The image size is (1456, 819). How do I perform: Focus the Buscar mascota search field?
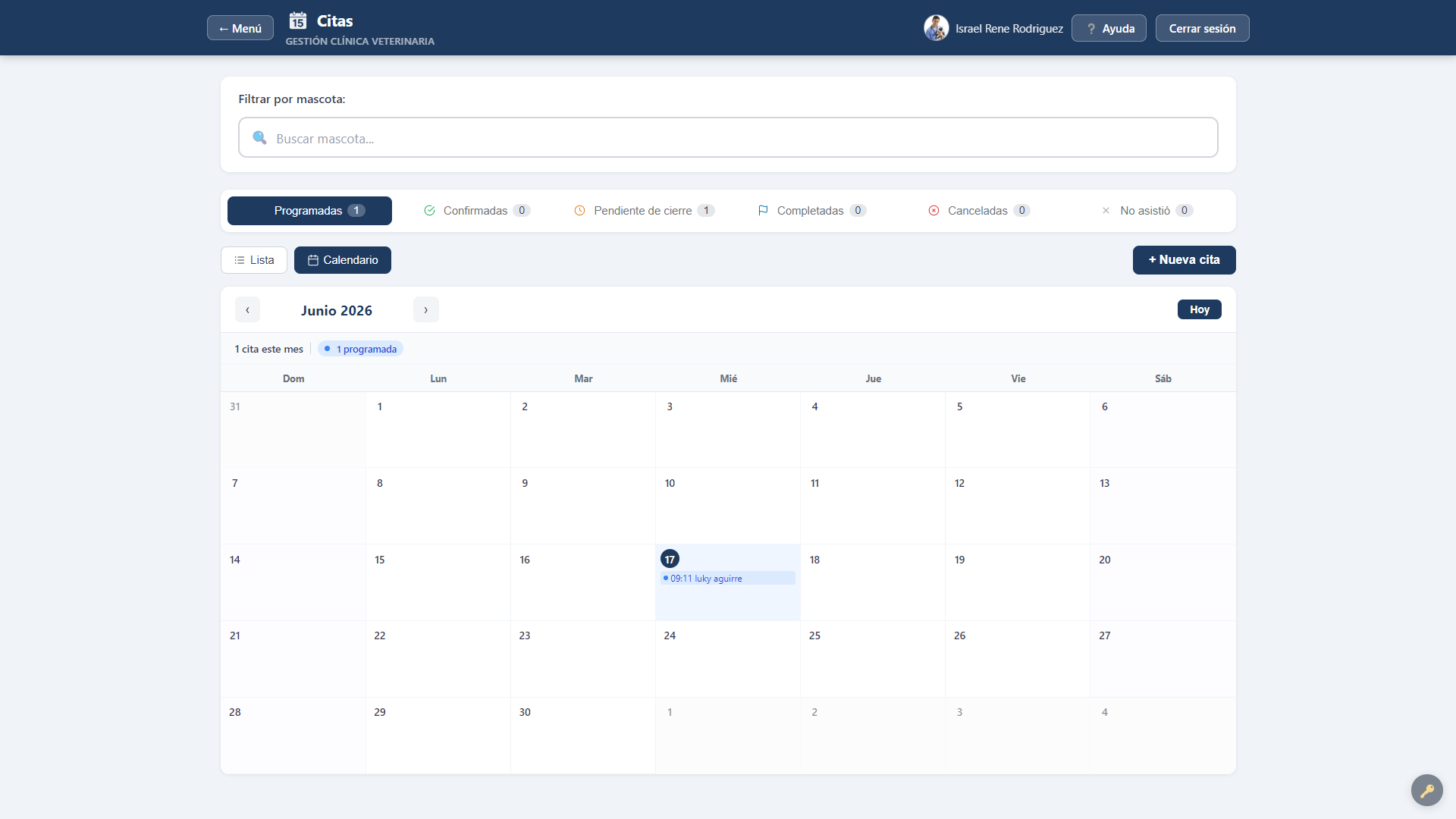pos(728,137)
